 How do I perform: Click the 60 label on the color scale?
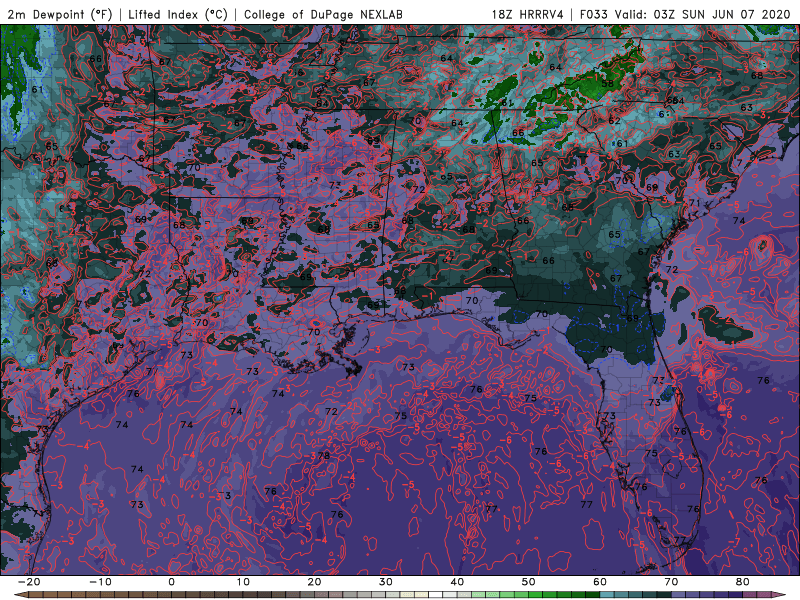pos(600,582)
